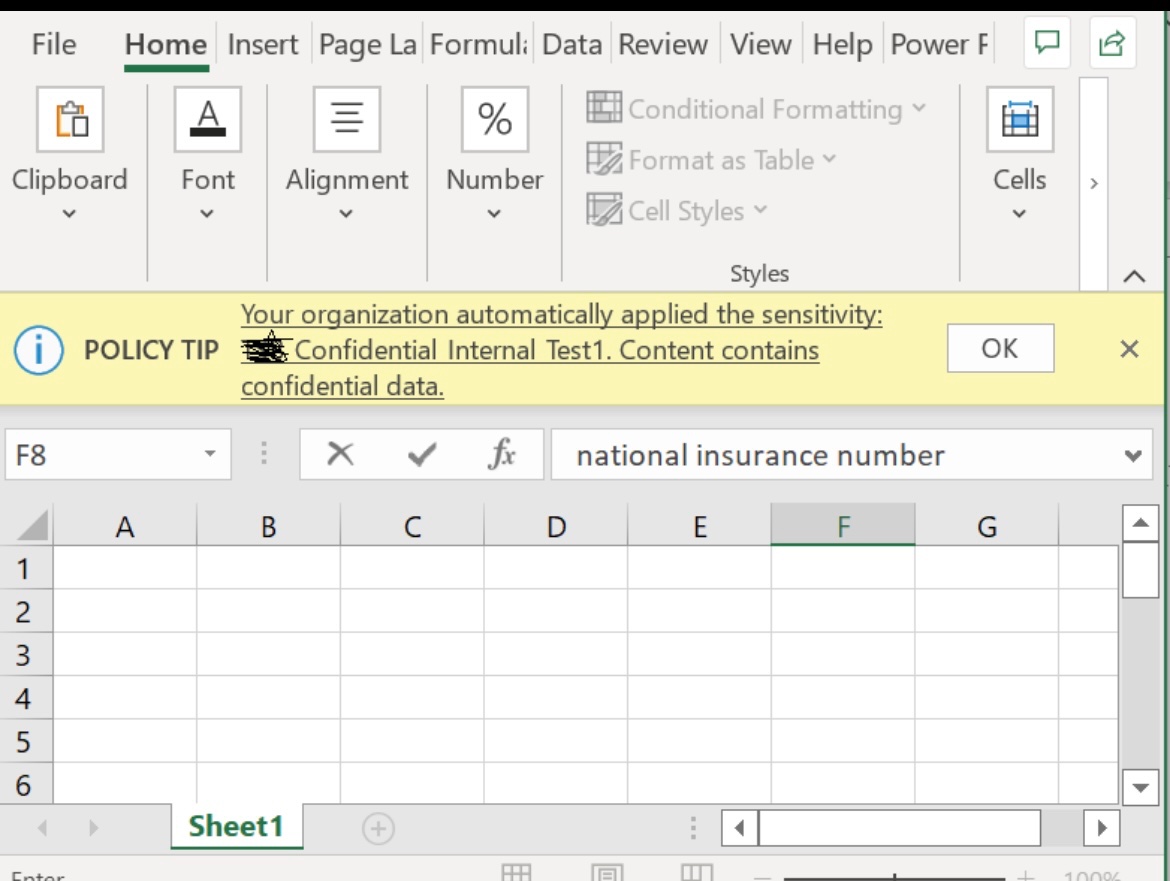1170x881 pixels.
Task: Click the Name Box showing F8
Action: (118, 454)
